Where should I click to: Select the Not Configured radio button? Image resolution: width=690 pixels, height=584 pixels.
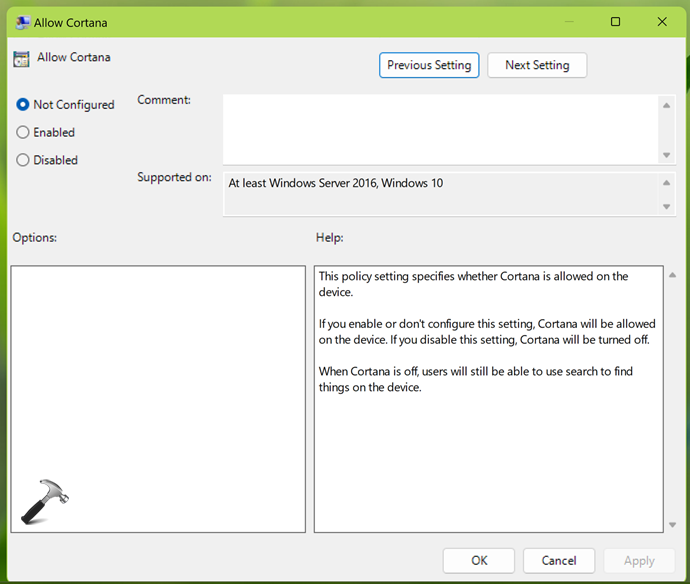23,105
